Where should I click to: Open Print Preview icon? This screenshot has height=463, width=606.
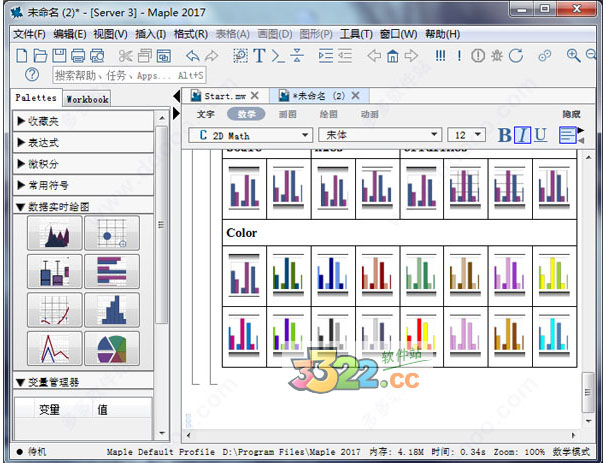pyautogui.click(x=97, y=56)
